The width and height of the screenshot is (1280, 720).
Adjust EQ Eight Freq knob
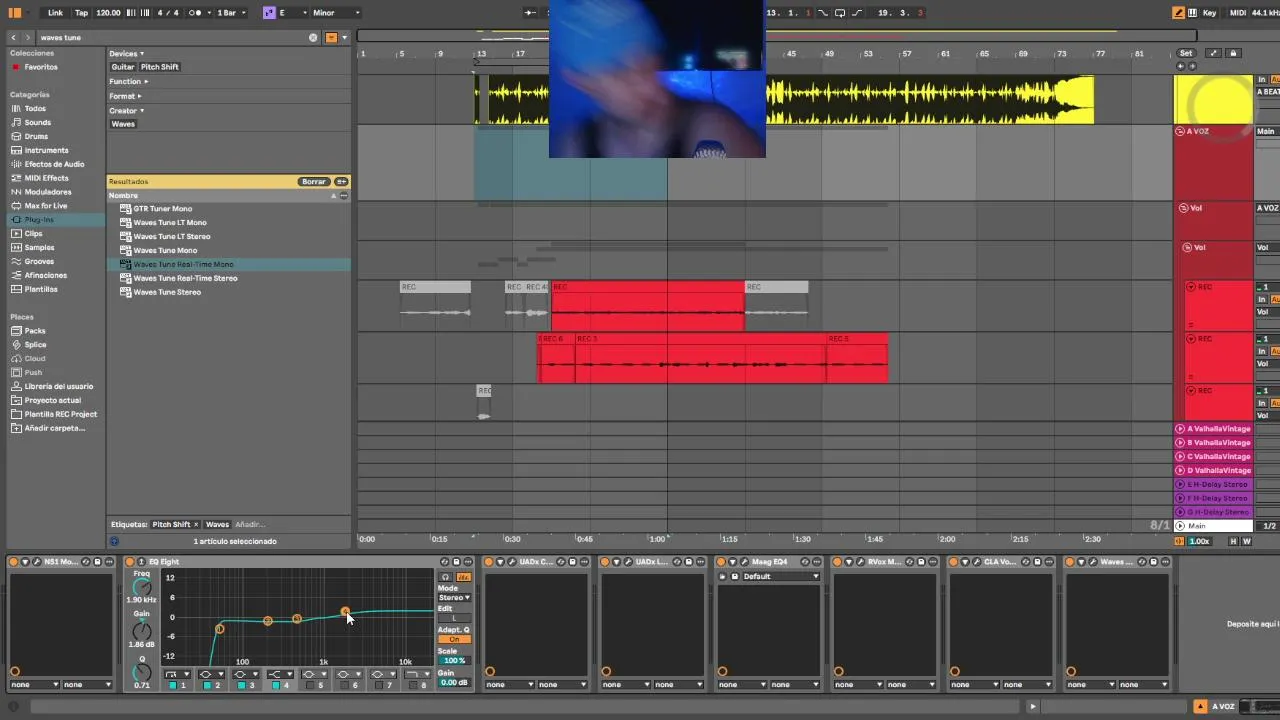pyautogui.click(x=142, y=586)
